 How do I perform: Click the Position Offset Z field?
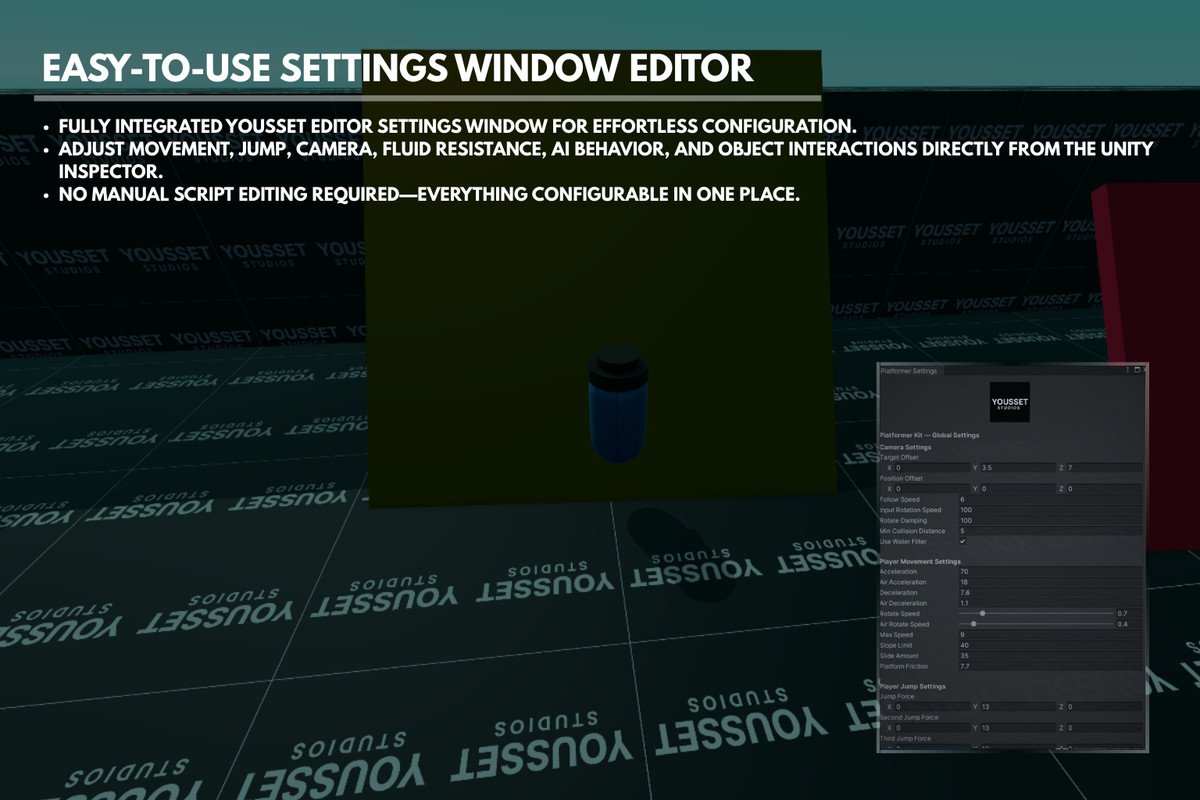click(x=1104, y=488)
